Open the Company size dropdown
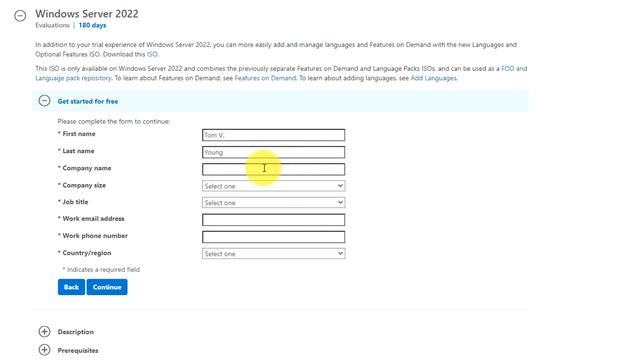The width and height of the screenshot is (640, 360). tap(273, 186)
